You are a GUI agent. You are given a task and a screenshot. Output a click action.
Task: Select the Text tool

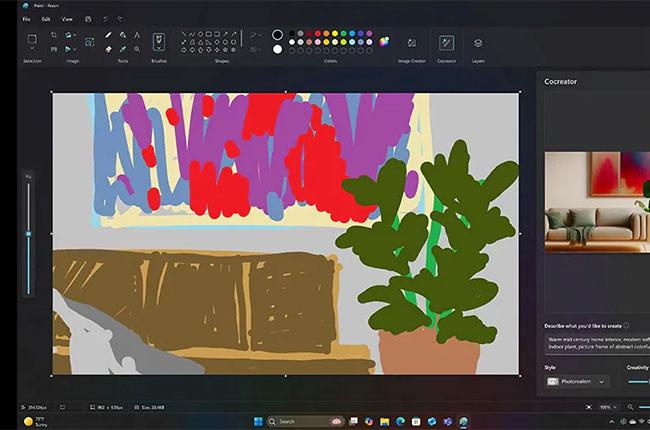[137, 35]
